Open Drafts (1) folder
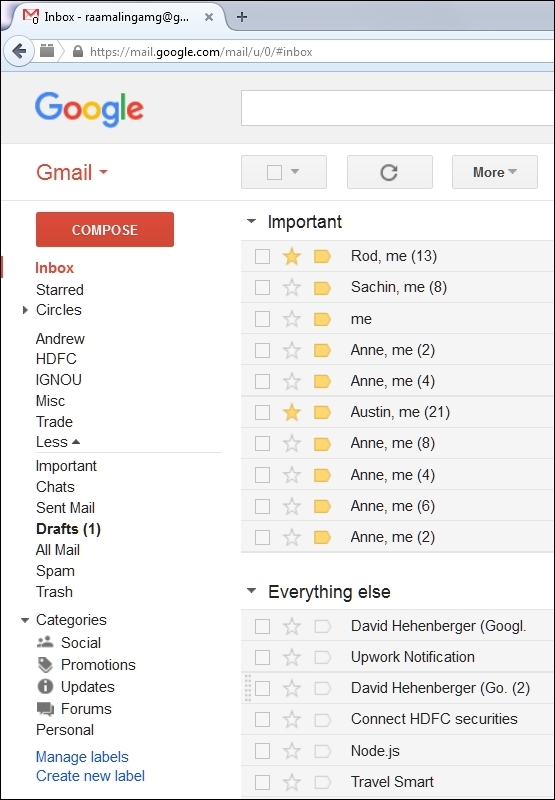The width and height of the screenshot is (555, 800). click(x=68, y=529)
